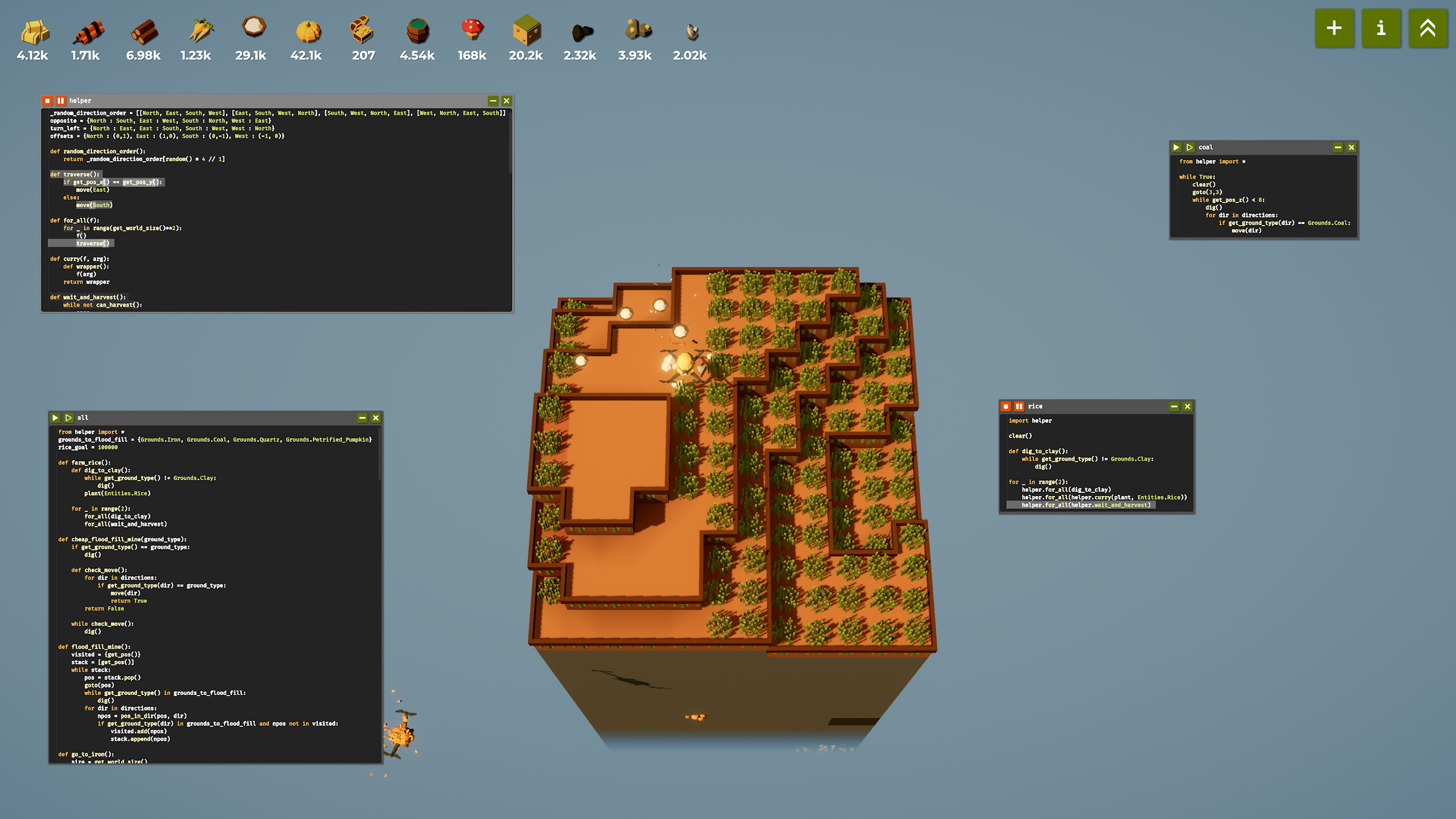Stop execution in the rice window

pyautogui.click(x=1006, y=406)
